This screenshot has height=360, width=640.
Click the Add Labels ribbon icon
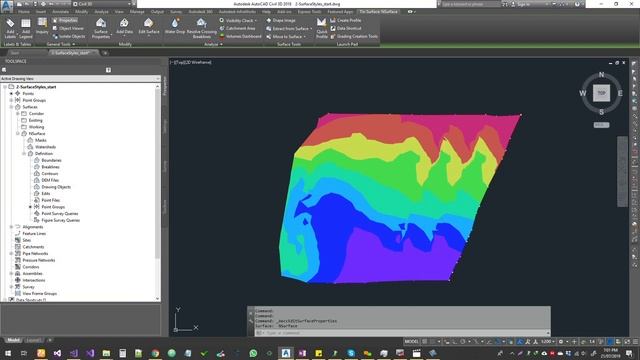(10, 28)
